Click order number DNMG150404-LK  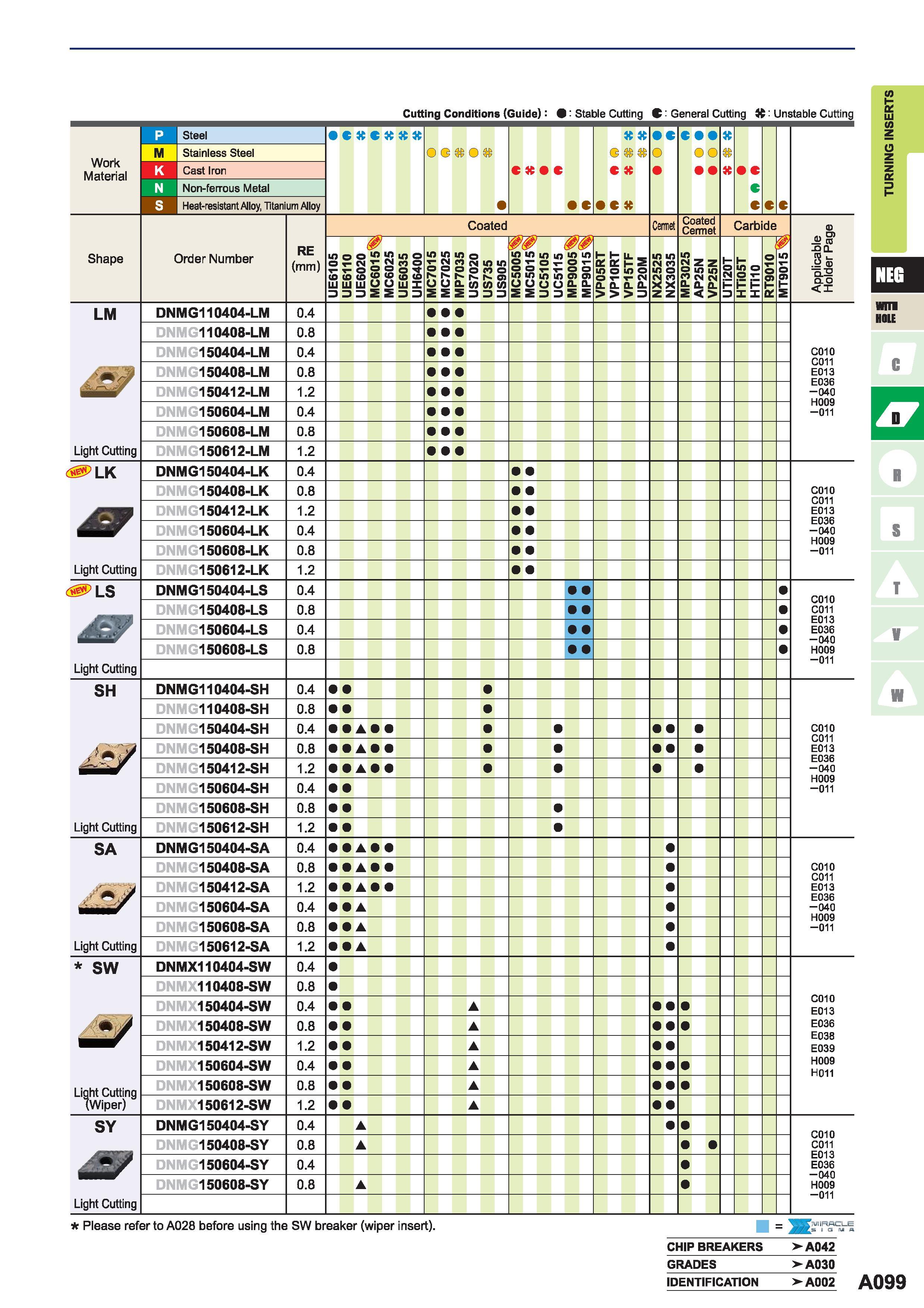[212, 471]
